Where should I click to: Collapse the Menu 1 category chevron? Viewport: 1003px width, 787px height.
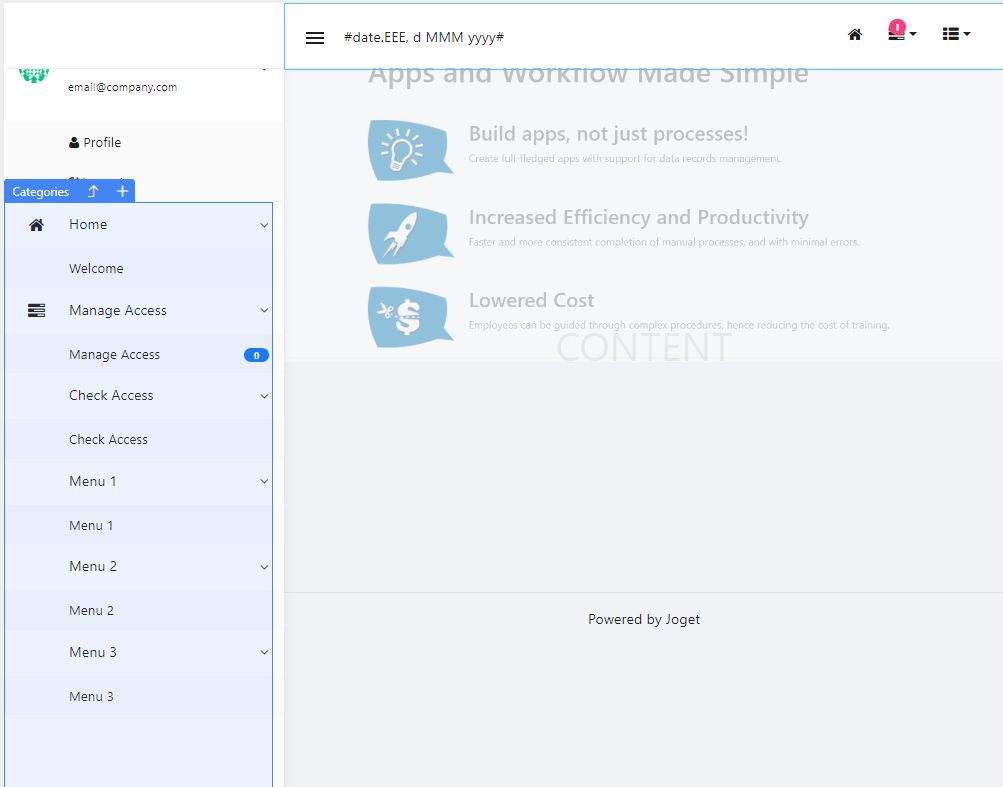(264, 481)
